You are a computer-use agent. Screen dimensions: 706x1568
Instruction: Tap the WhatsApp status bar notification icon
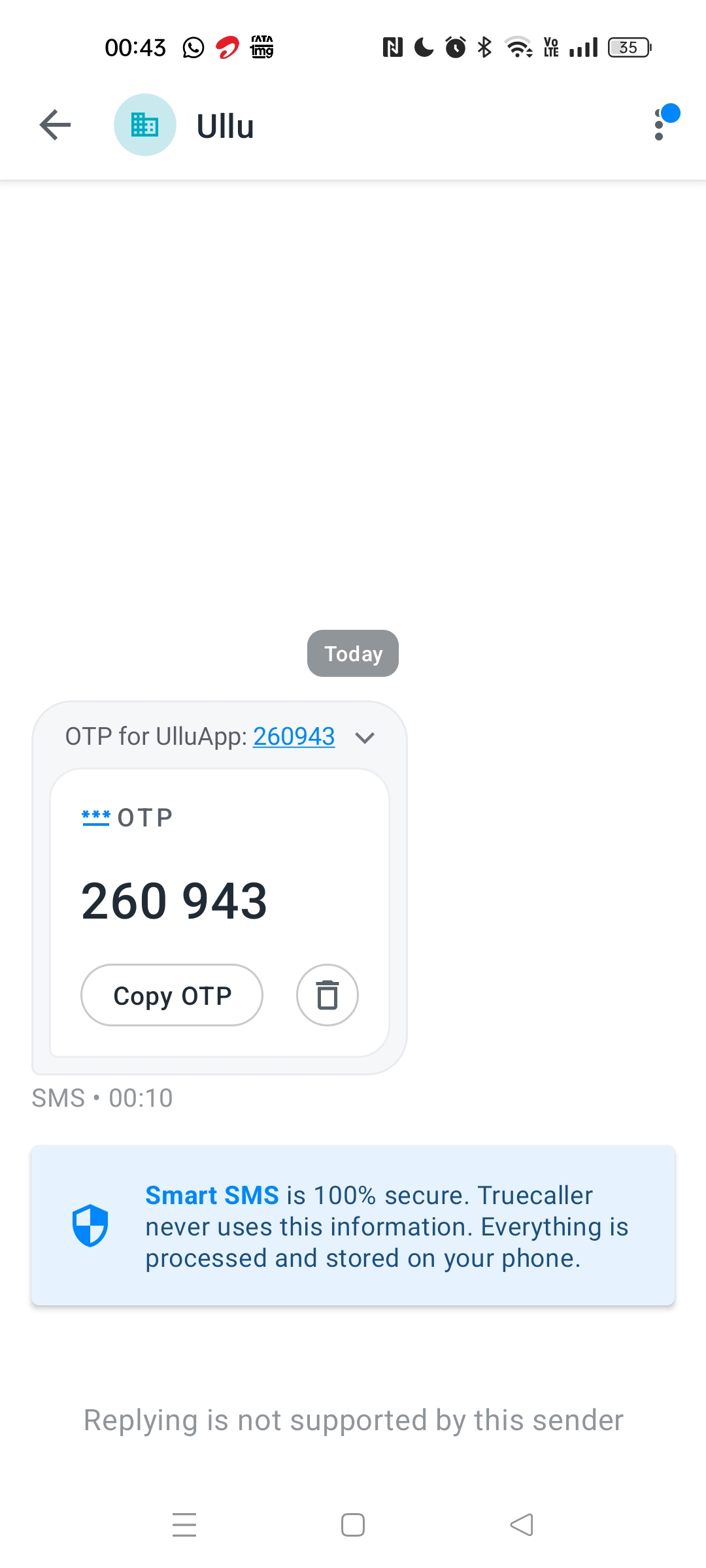pyautogui.click(x=193, y=48)
